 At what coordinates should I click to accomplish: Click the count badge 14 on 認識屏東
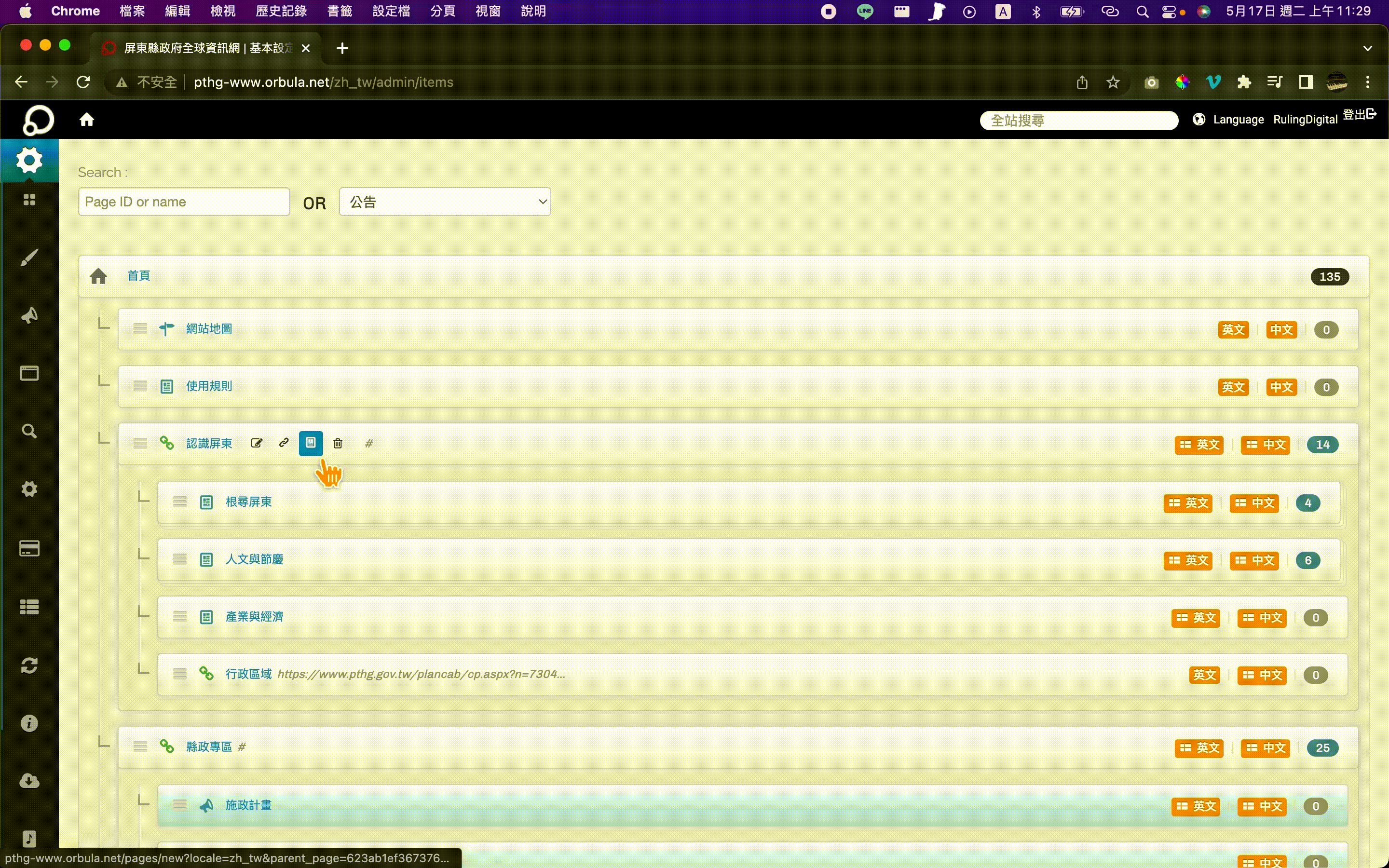point(1322,444)
